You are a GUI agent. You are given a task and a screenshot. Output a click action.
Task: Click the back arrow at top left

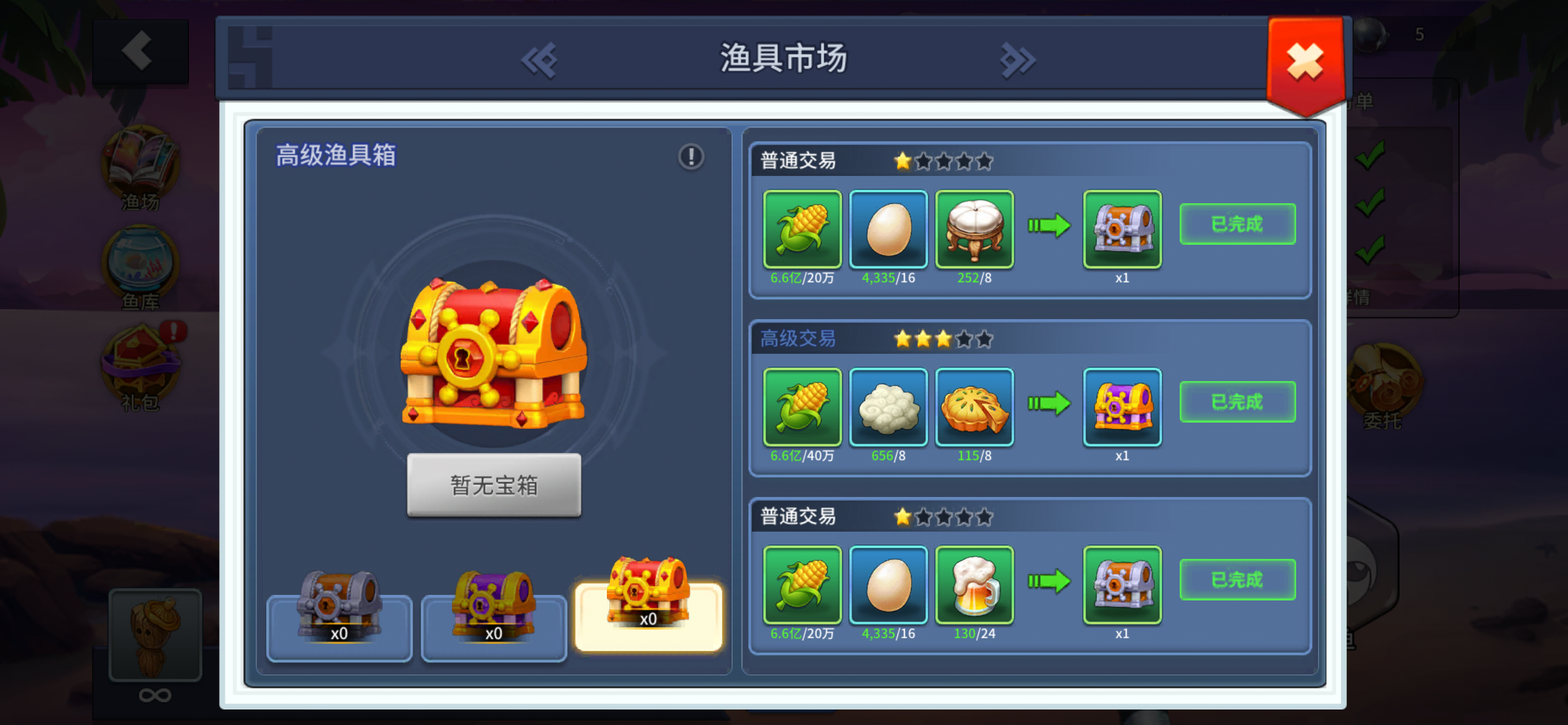(x=140, y=51)
